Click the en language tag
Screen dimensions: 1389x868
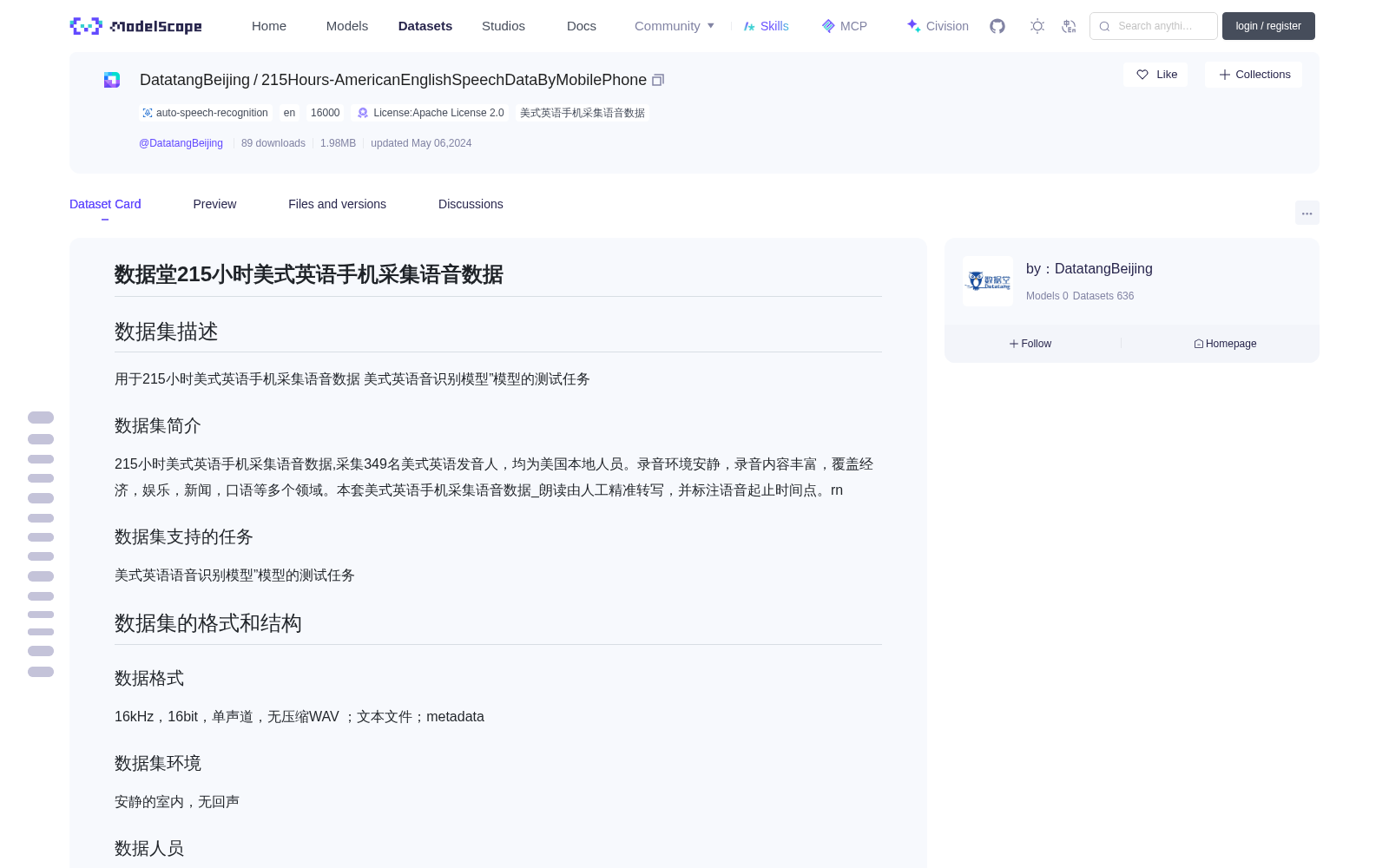(x=289, y=113)
